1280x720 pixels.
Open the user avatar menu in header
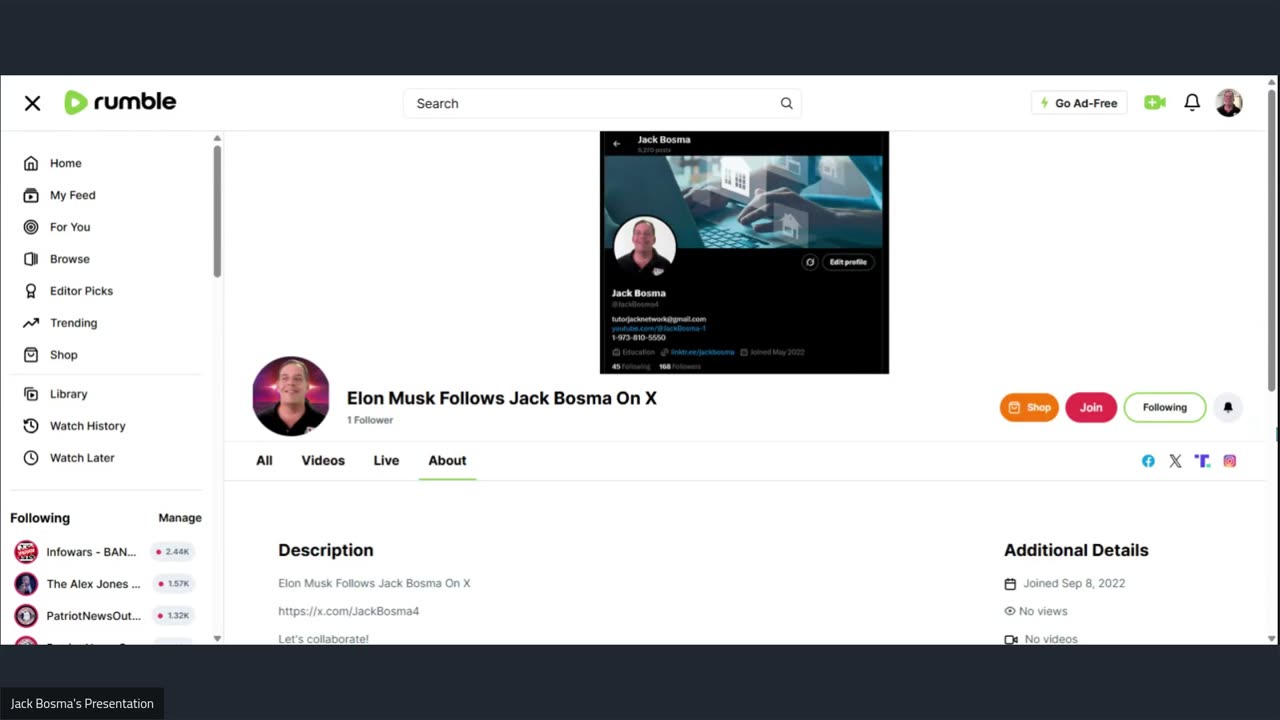[1229, 102]
